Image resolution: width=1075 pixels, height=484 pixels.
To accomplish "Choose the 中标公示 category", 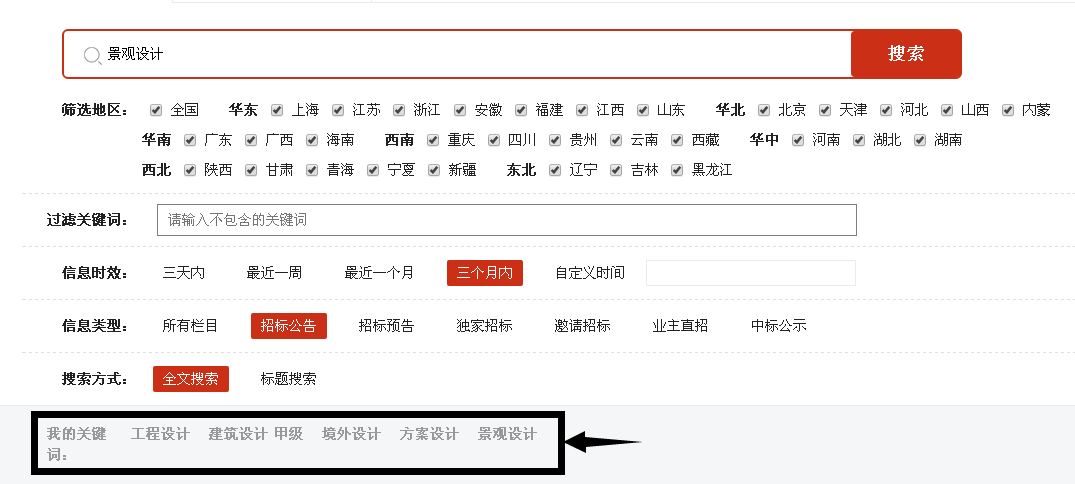I will click(x=778, y=326).
